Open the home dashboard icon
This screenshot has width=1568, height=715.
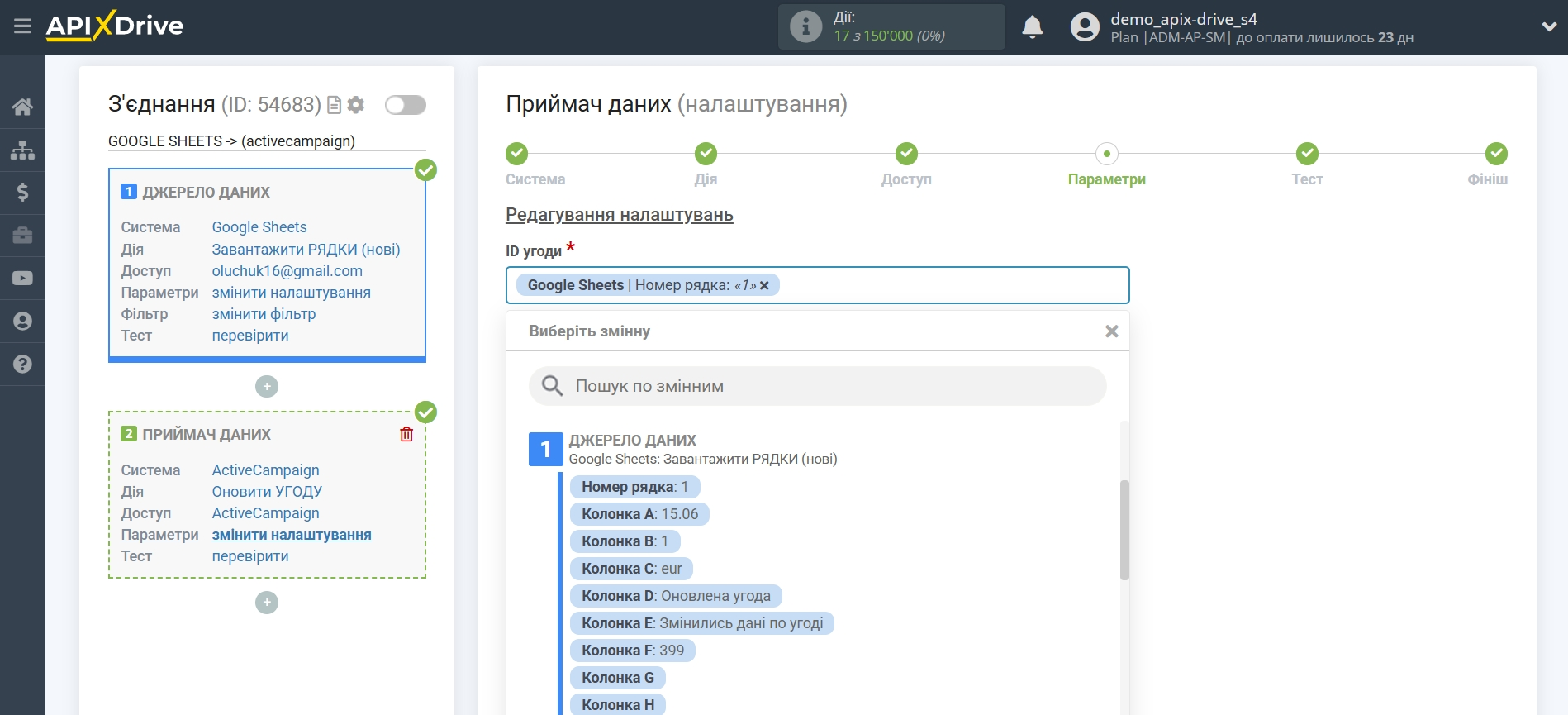pyautogui.click(x=22, y=107)
